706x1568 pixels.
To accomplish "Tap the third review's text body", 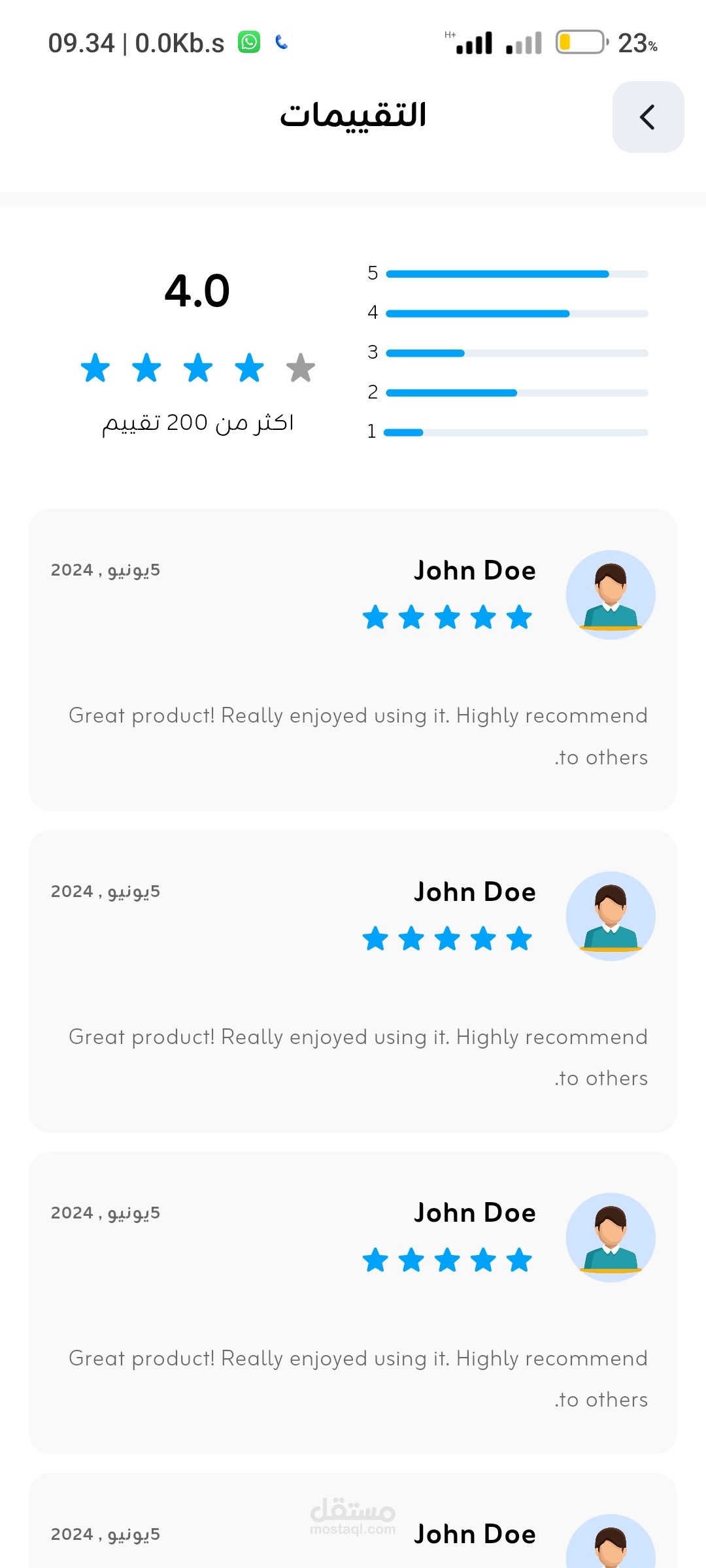I will (x=358, y=1379).
